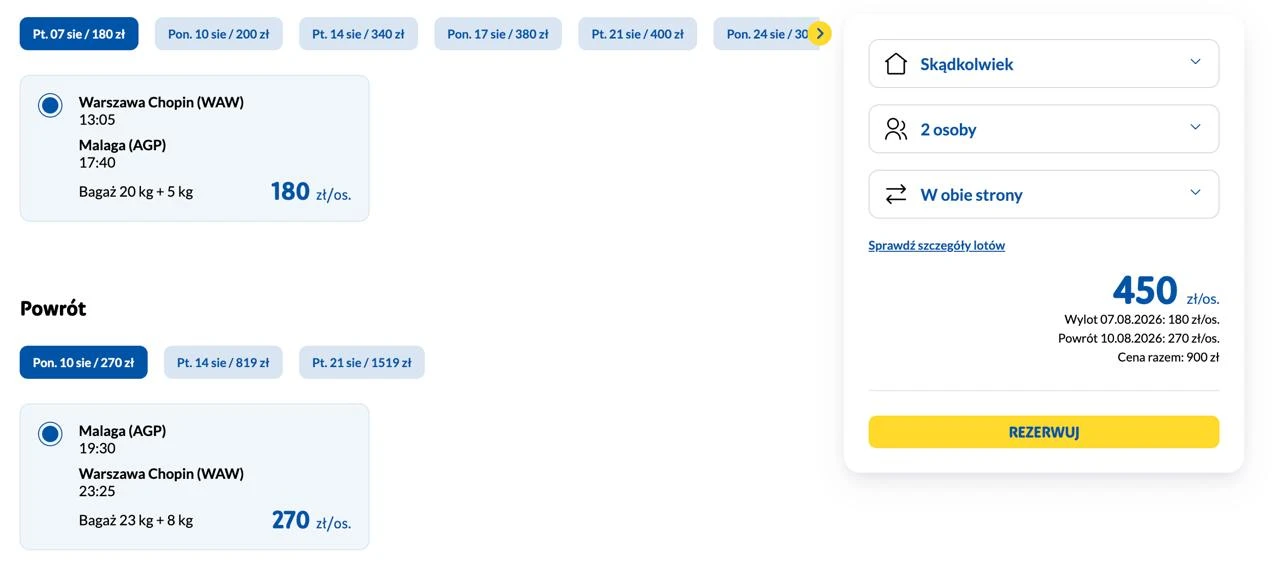The image size is (1280, 573).
Task: Click the two-way arrows icon for W obie strony
Action: pyautogui.click(x=896, y=194)
